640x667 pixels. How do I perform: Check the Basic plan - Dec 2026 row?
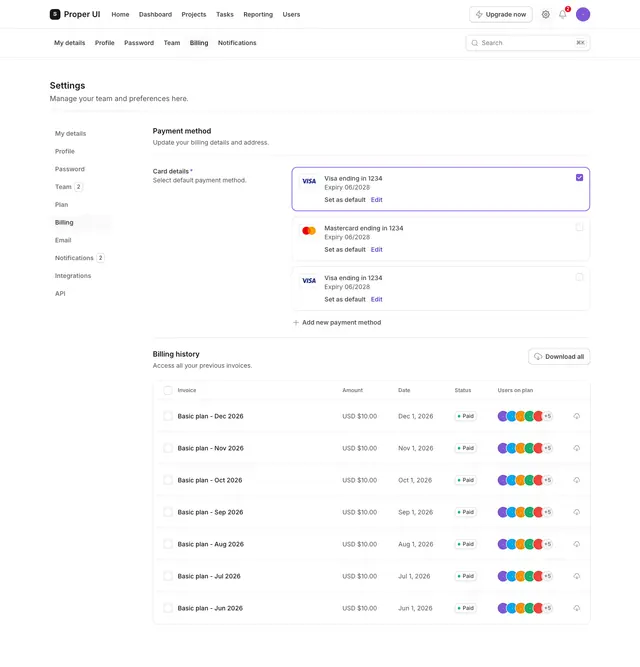click(x=168, y=416)
